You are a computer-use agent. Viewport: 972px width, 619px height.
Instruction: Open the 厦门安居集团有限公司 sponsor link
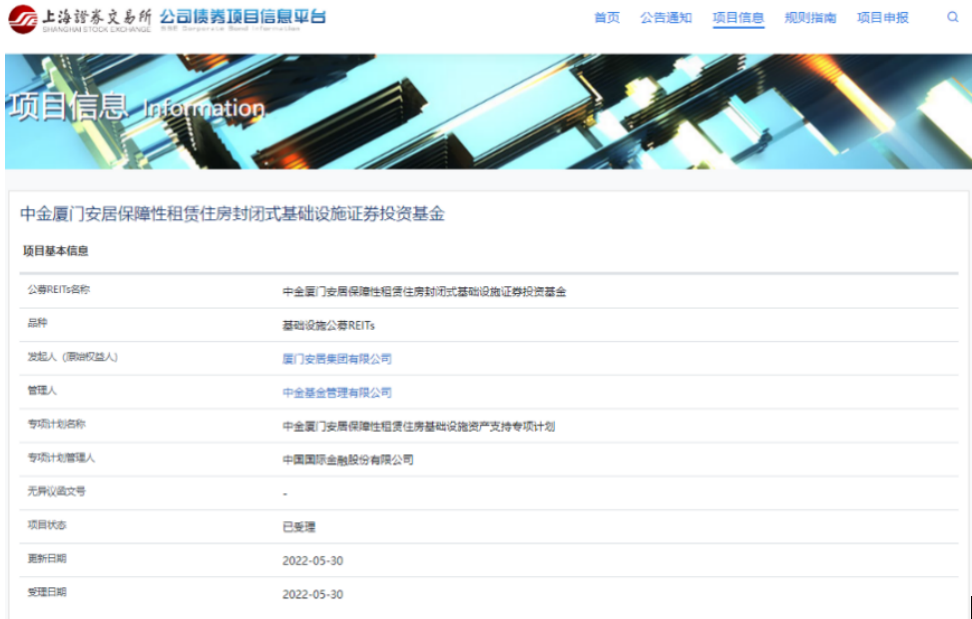coord(337,359)
